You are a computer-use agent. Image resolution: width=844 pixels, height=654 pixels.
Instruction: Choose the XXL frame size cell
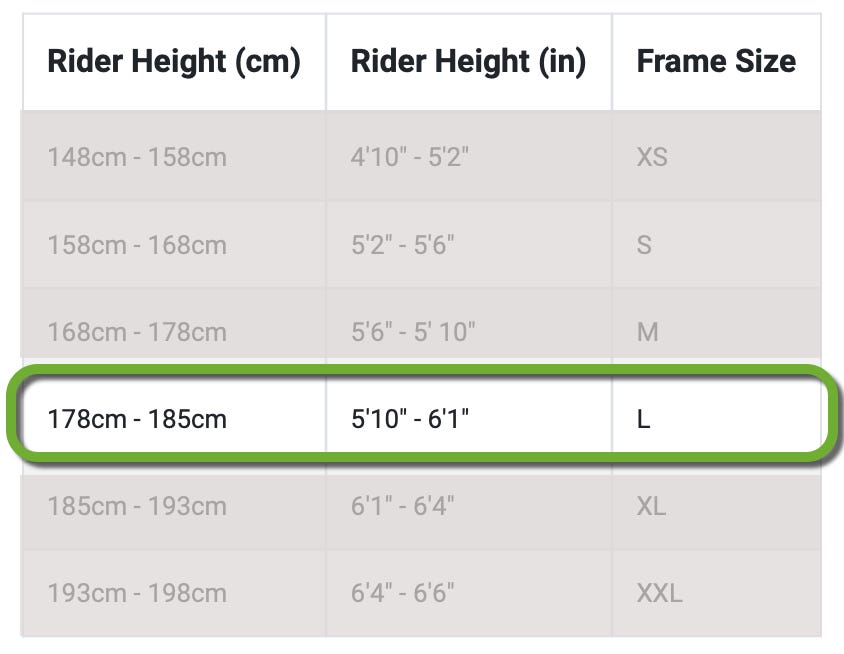[659, 592]
